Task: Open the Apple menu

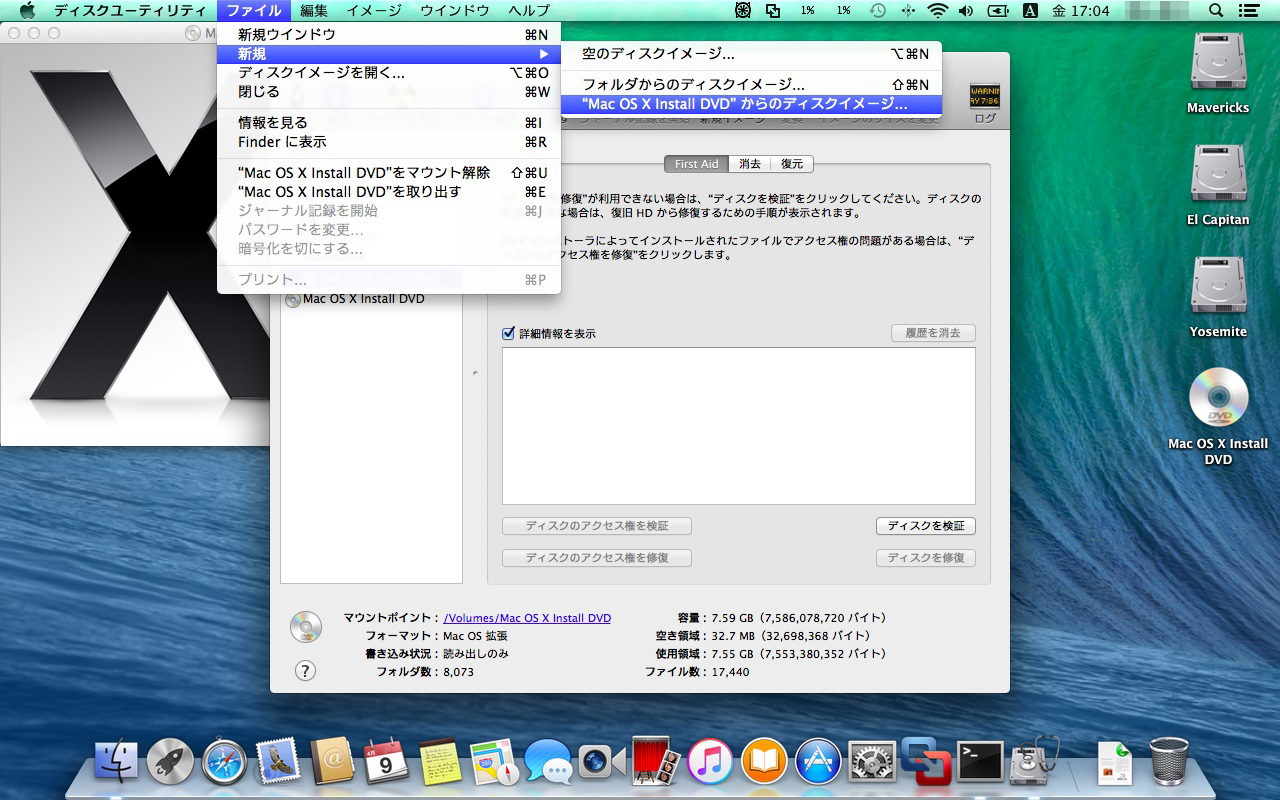Action: [x=27, y=11]
